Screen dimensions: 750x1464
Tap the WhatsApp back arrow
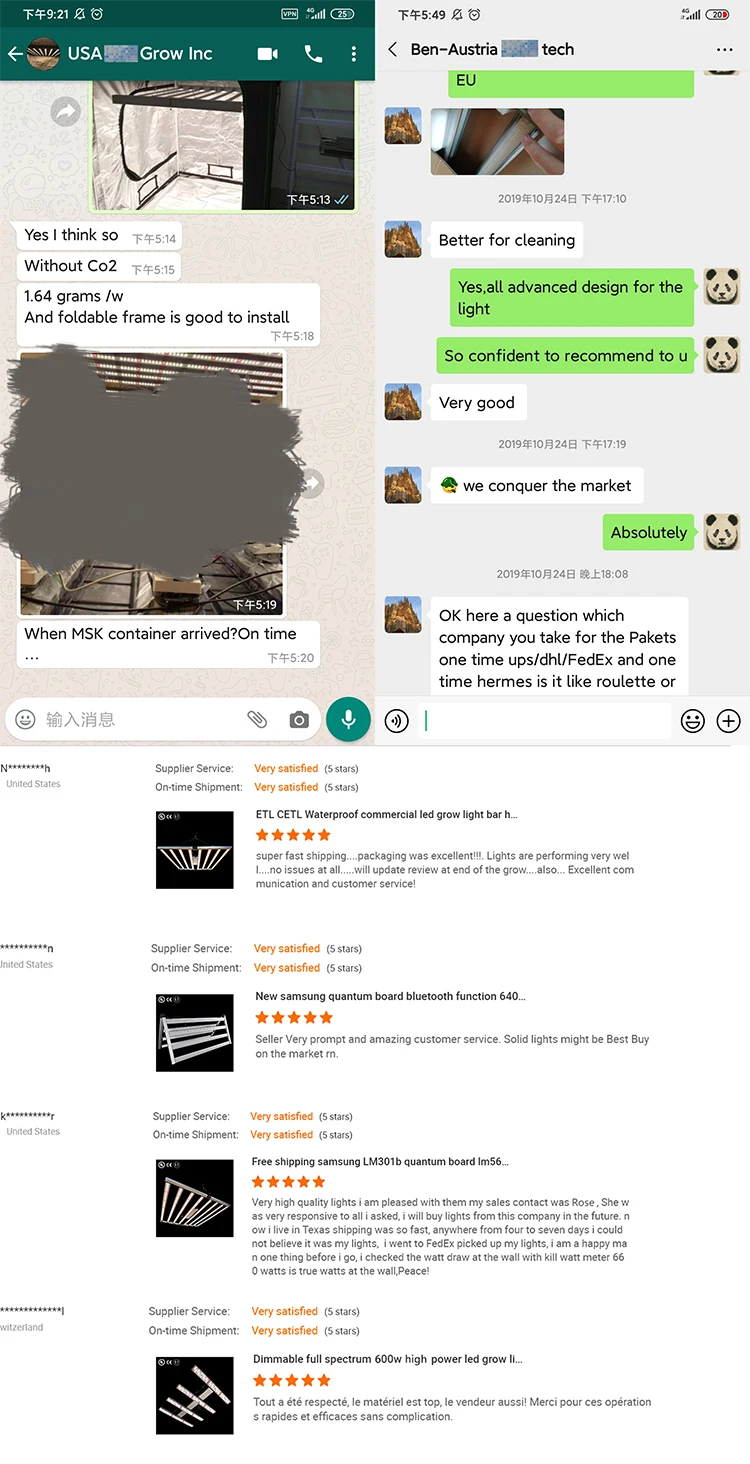pos(14,54)
